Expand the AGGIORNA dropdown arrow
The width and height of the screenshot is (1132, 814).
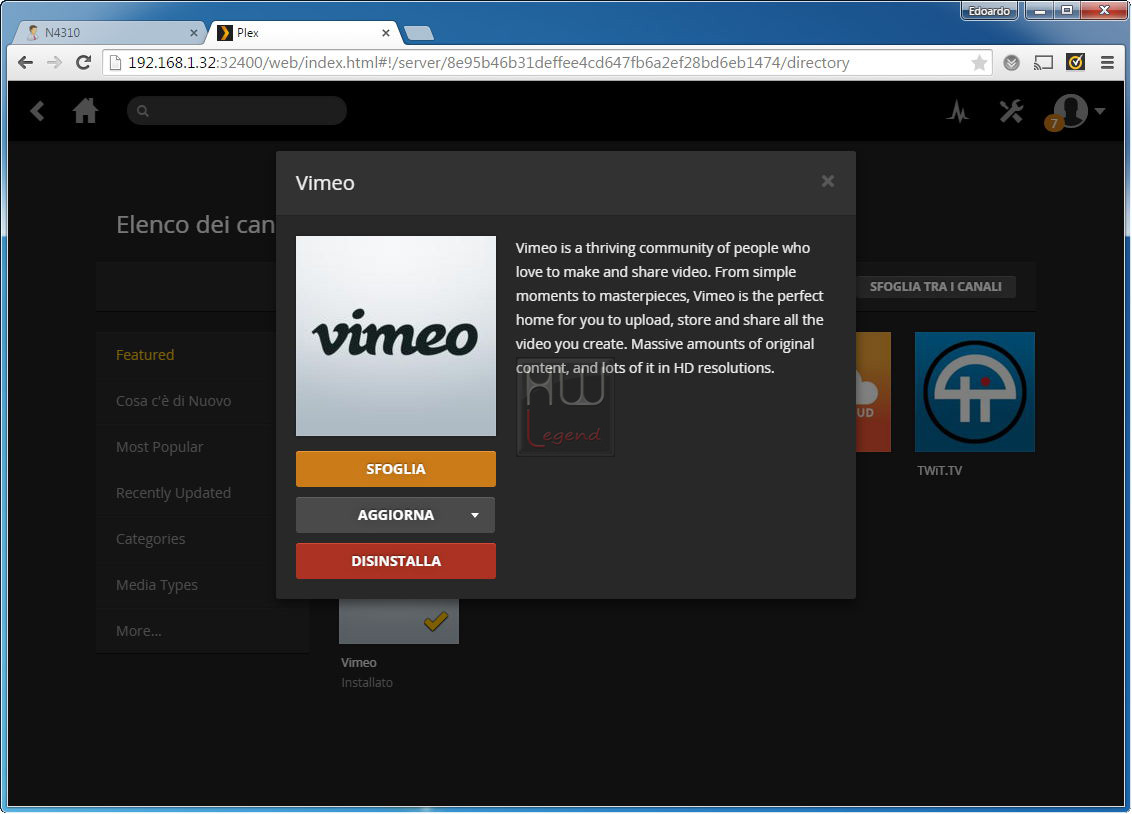pos(475,515)
